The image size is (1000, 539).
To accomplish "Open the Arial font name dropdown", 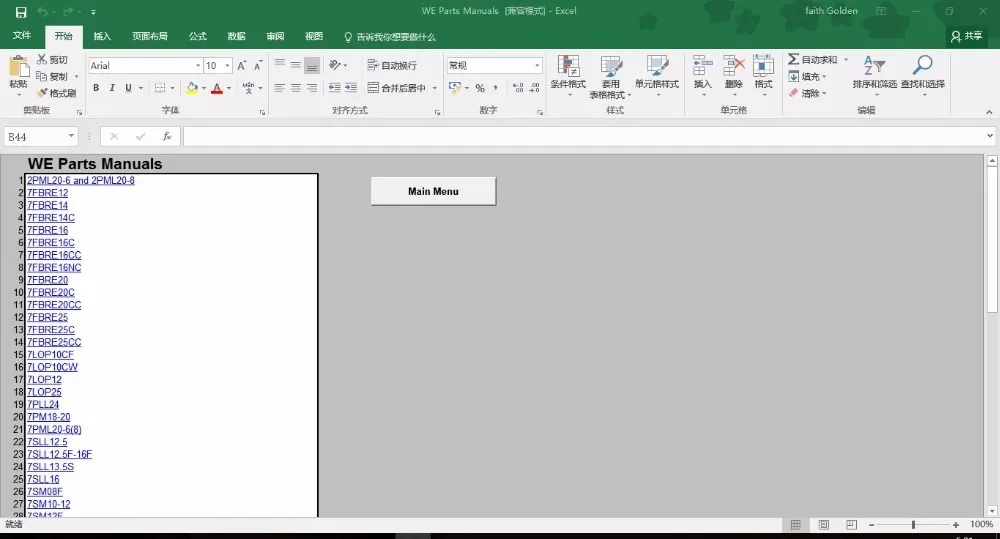I will pos(198,66).
